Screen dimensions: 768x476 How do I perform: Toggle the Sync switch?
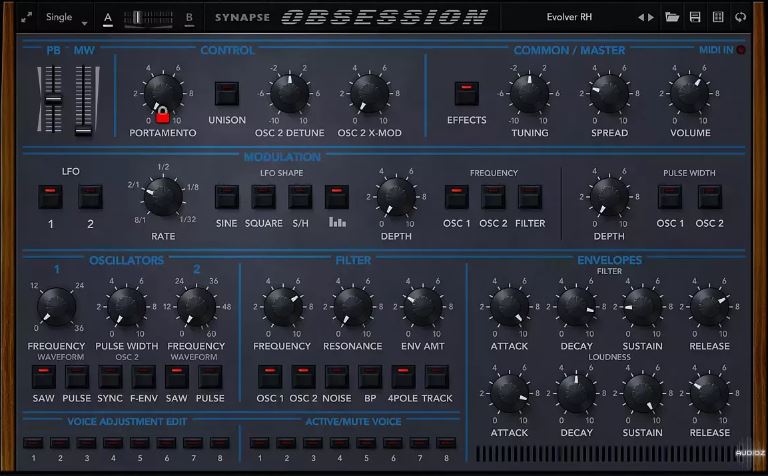click(x=110, y=377)
